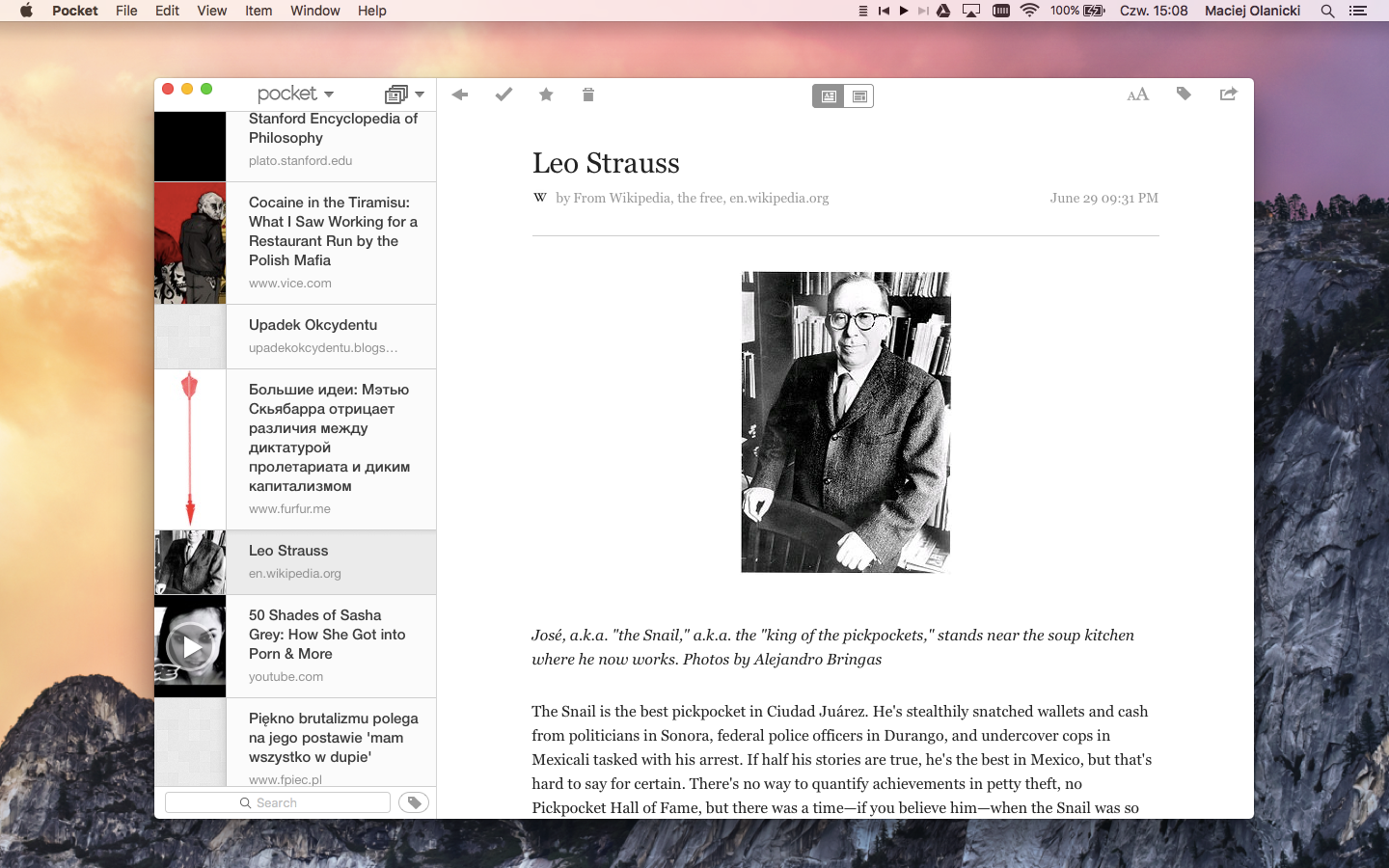Archive article with the checkmark icon
Screen dimensions: 1389x868
504,95
